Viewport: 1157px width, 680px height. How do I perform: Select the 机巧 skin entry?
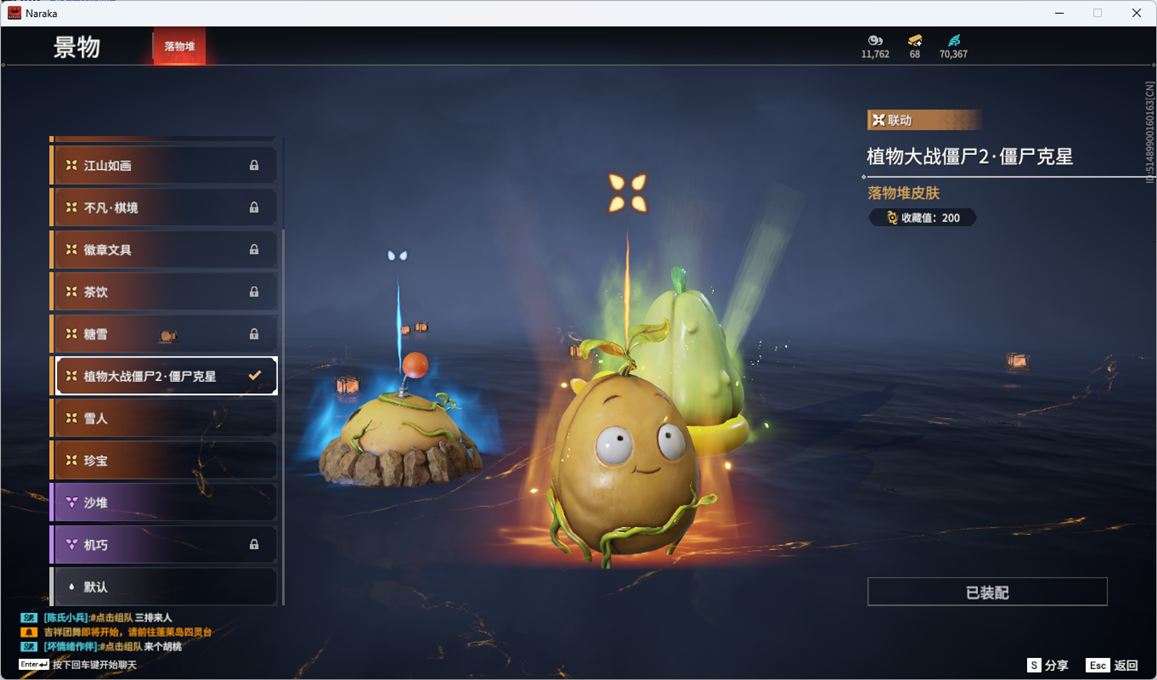coord(163,544)
